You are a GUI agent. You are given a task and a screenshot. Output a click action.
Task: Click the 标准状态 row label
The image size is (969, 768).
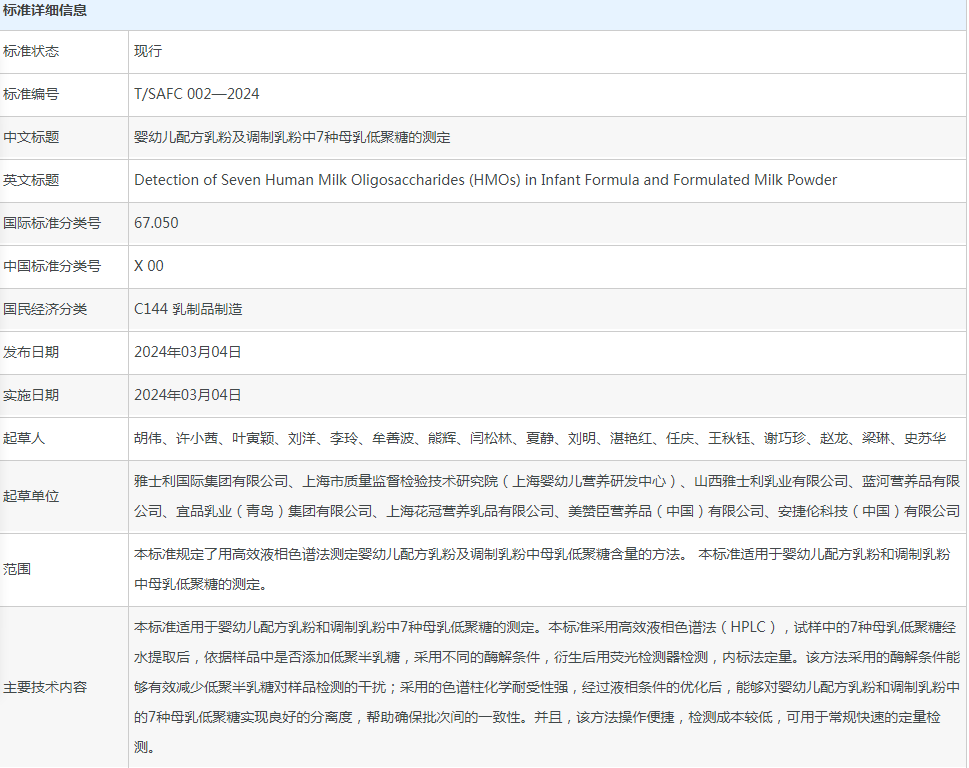(31, 51)
